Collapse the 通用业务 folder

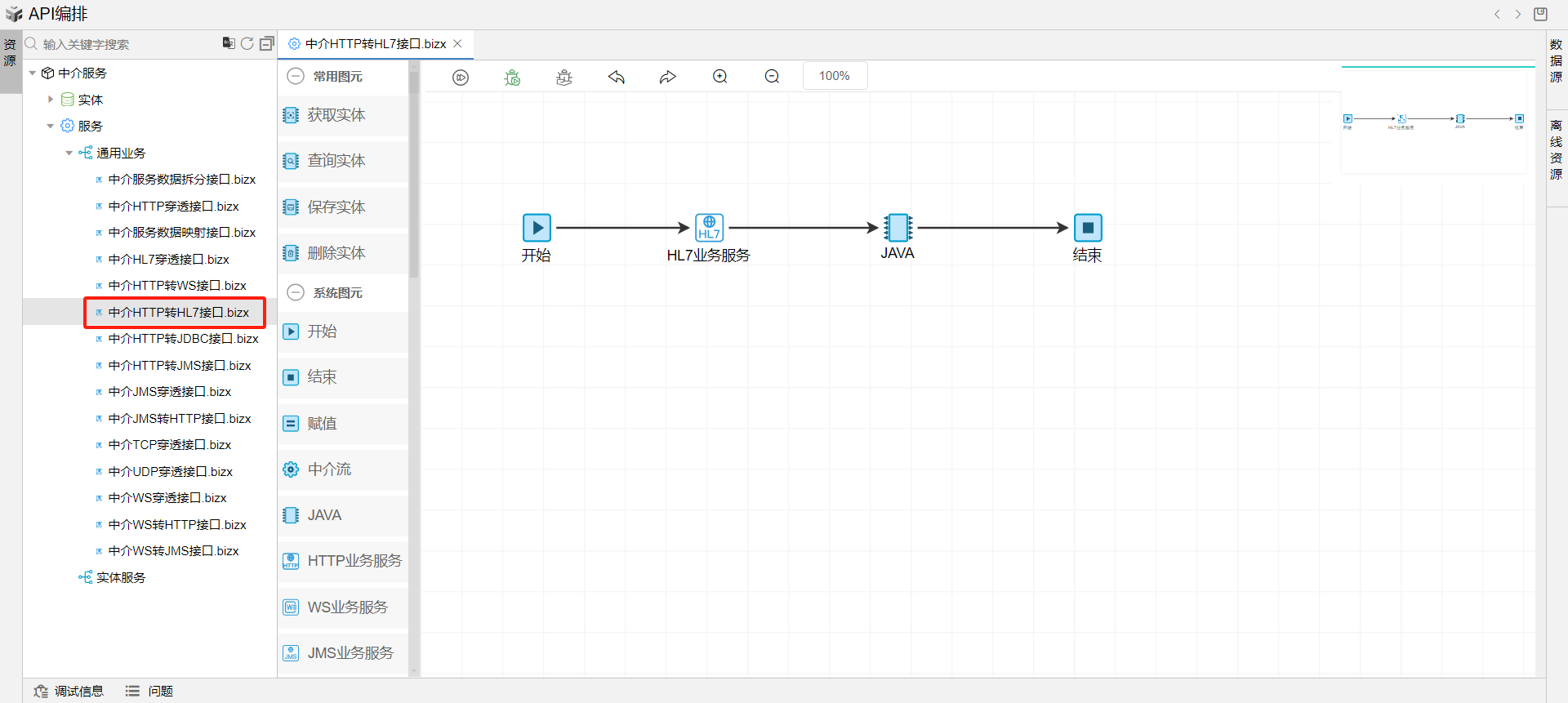click(x=69, y=153)
